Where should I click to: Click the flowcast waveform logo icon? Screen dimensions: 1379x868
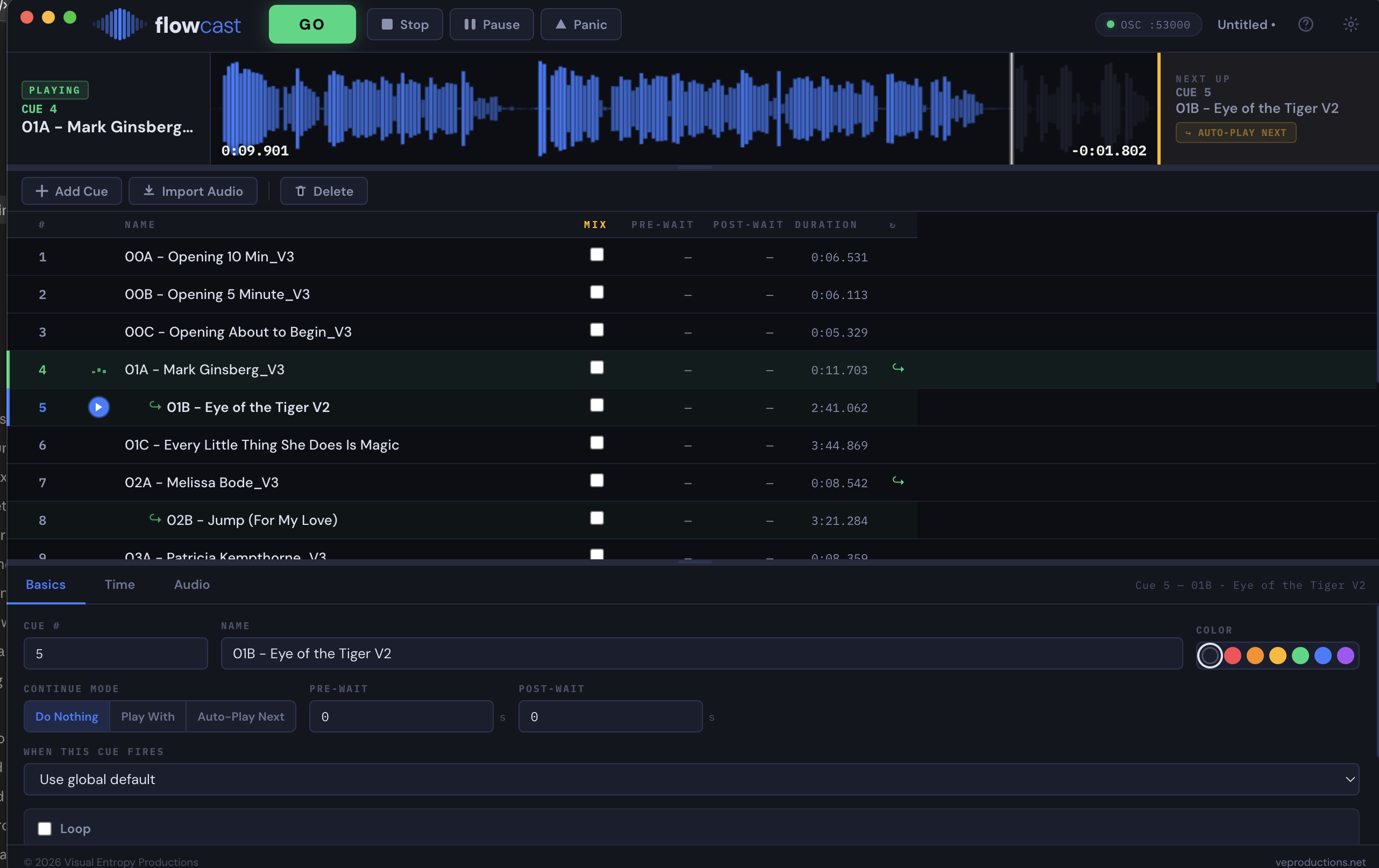tap(119, 24)
